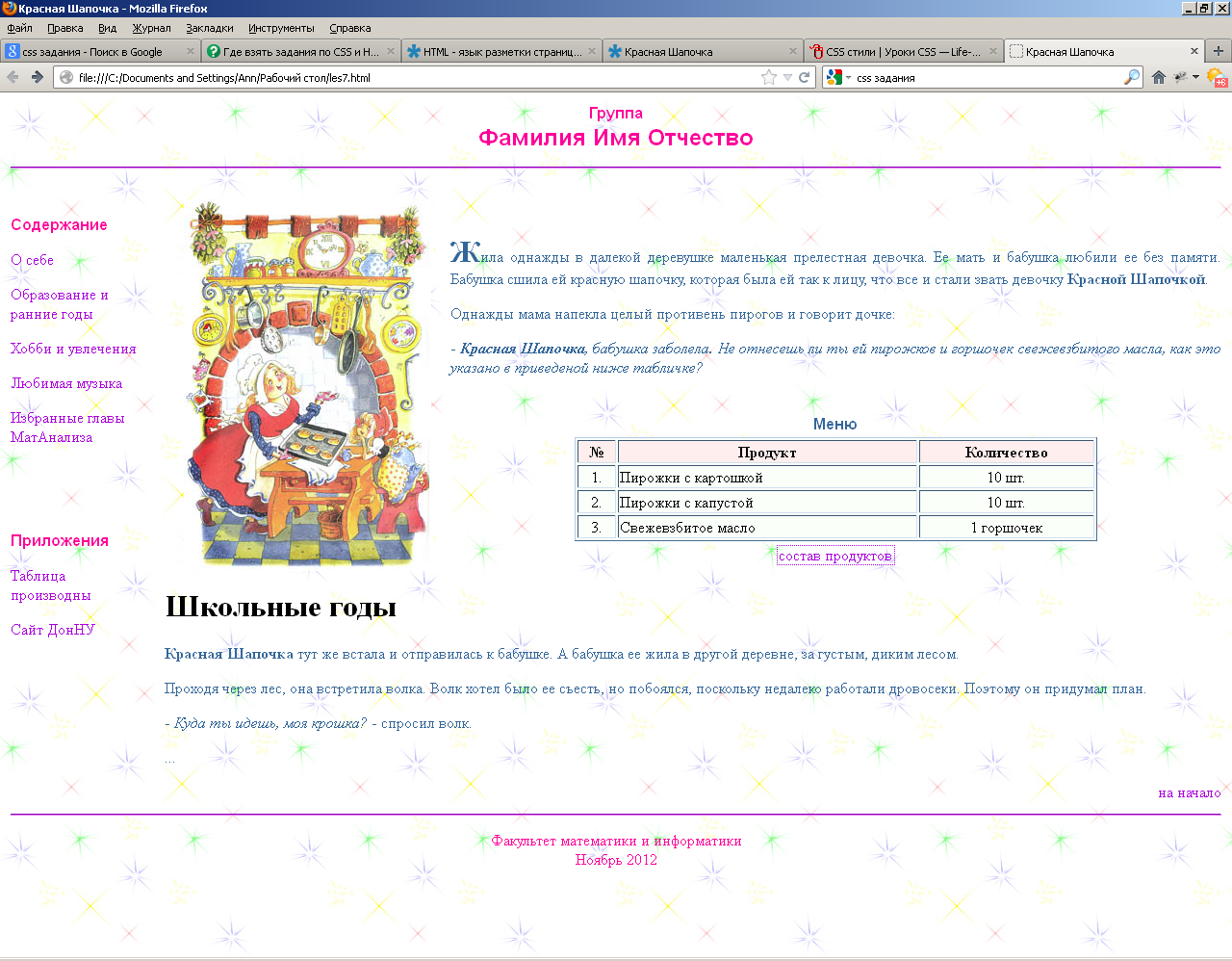This screenshot has height=961, width=1232.
Task: Open the Правка menu
Action: [x=64, y=28]
